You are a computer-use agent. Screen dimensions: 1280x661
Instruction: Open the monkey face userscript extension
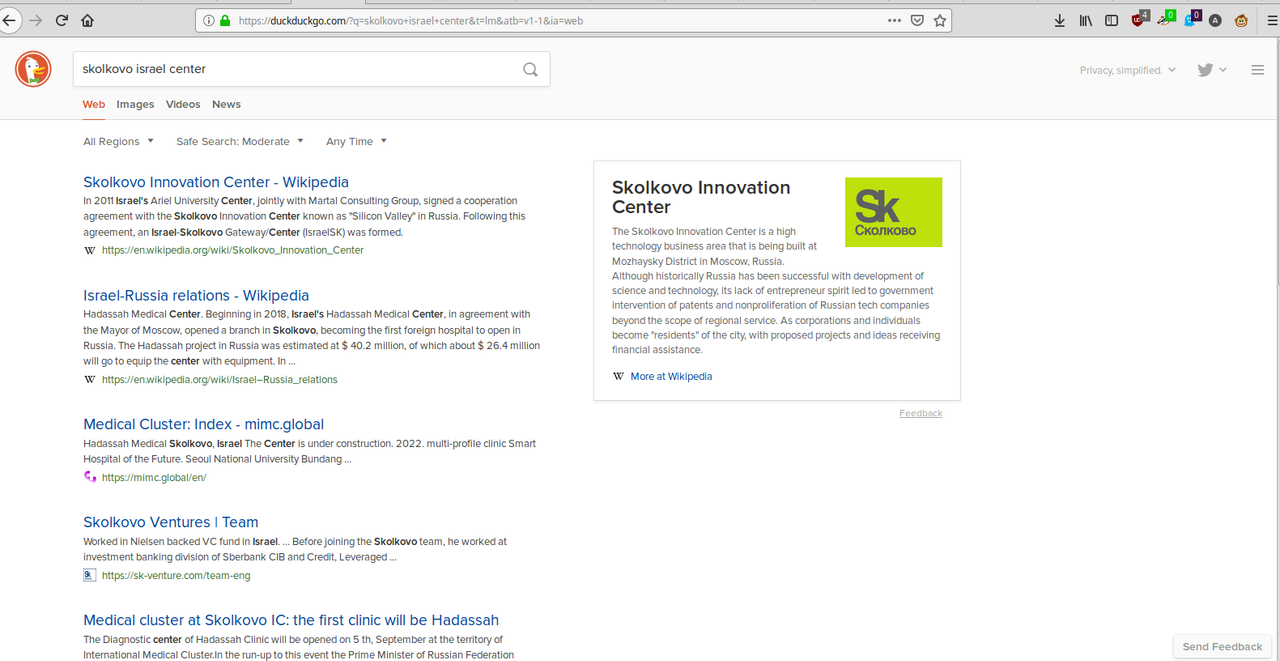(x=1241, y=20)
